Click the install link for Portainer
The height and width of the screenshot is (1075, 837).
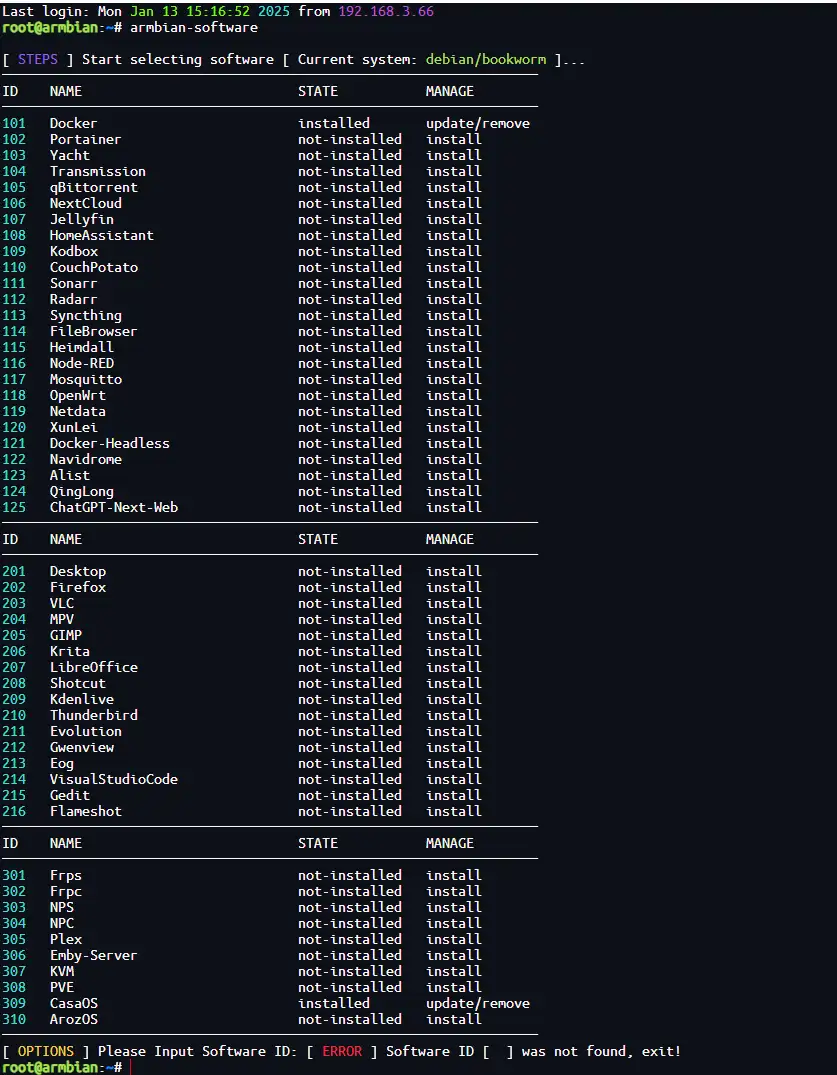pos(453,139)
